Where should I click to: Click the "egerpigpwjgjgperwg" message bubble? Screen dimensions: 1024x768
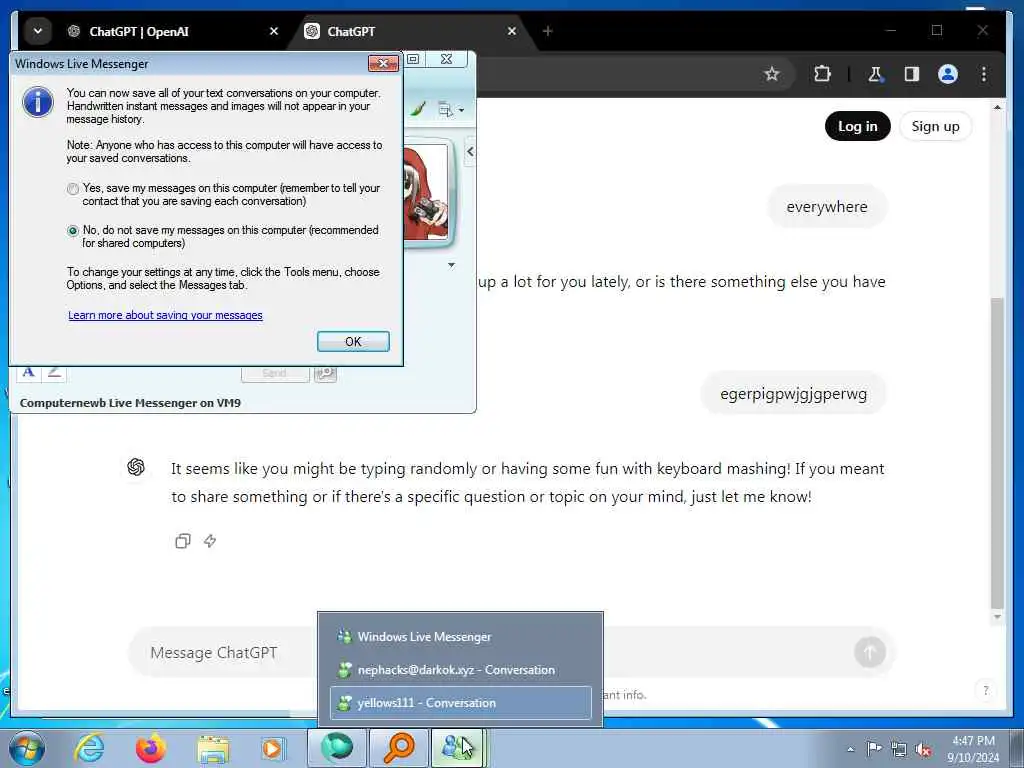tap(793, 394)
